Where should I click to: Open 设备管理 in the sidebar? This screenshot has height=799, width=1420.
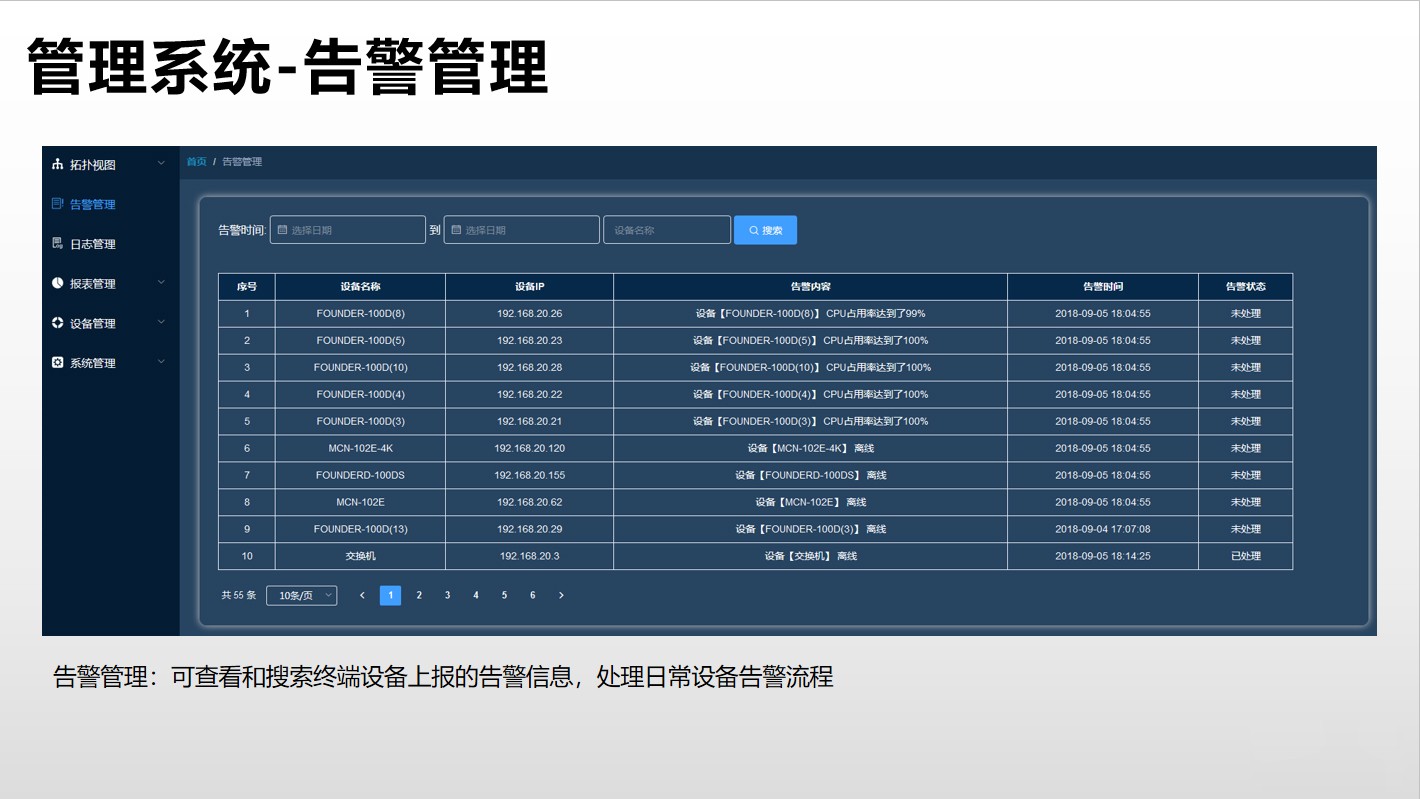92,323
